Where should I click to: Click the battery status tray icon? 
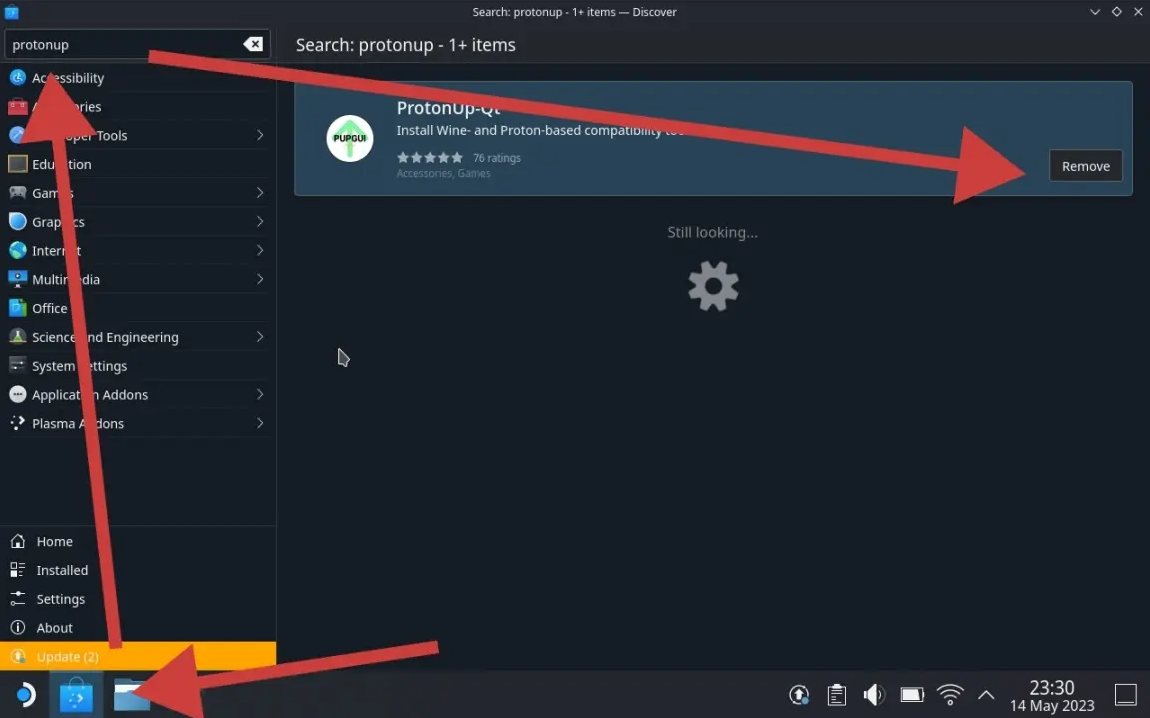[x=912, y=695]
